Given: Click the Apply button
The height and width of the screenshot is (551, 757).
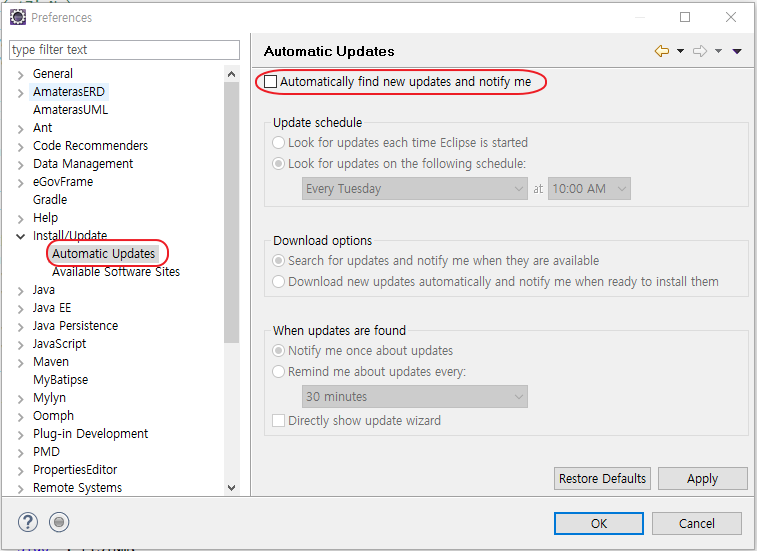Looking at the screenshot, I should click(x=702, y=479).
